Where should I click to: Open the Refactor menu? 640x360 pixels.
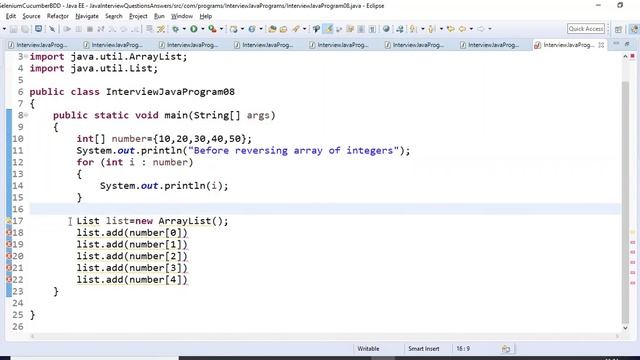point(58,16)
